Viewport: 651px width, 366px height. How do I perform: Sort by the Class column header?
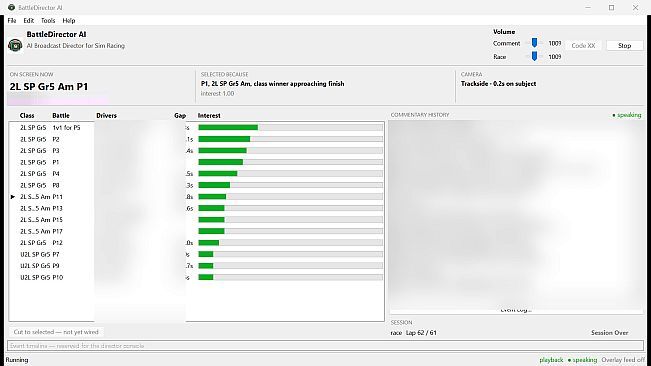pyautogui.click(x=27, y=115)
